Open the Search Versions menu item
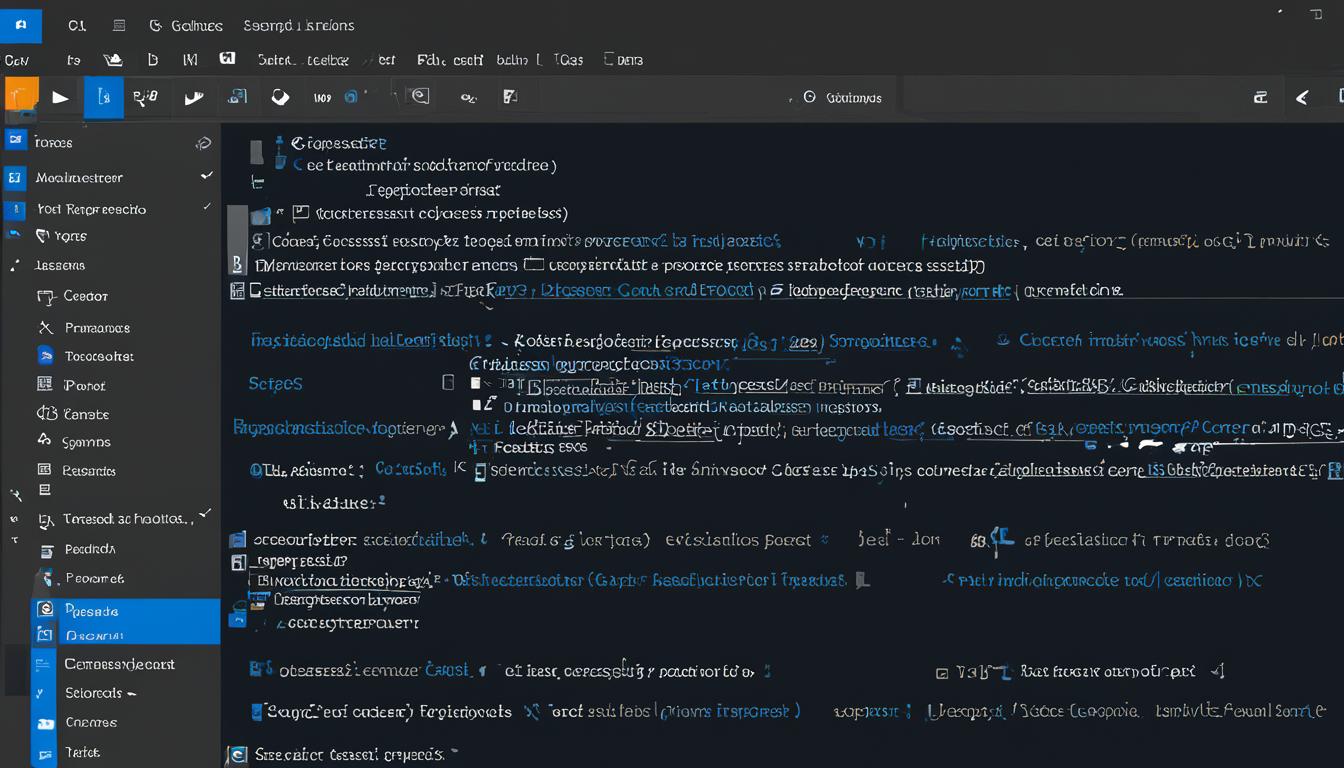The height and width of the screenshot is (768, 1344). [298, 25]
